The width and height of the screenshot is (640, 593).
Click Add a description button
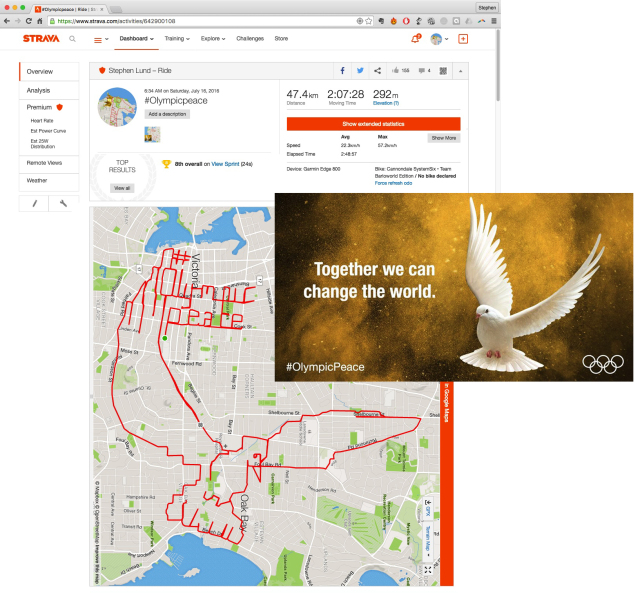167,114
